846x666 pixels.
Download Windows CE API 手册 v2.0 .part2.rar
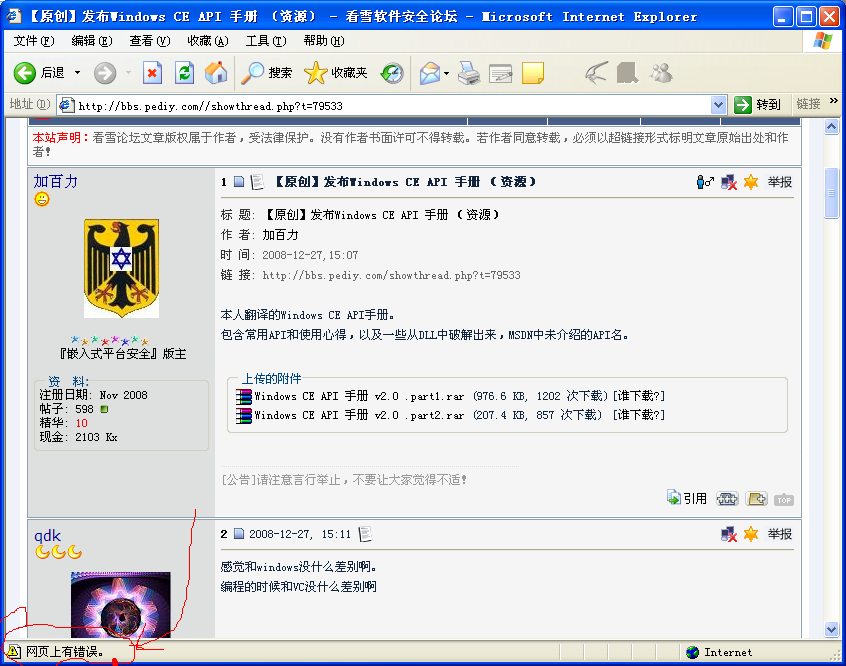(x=359, y=415)
